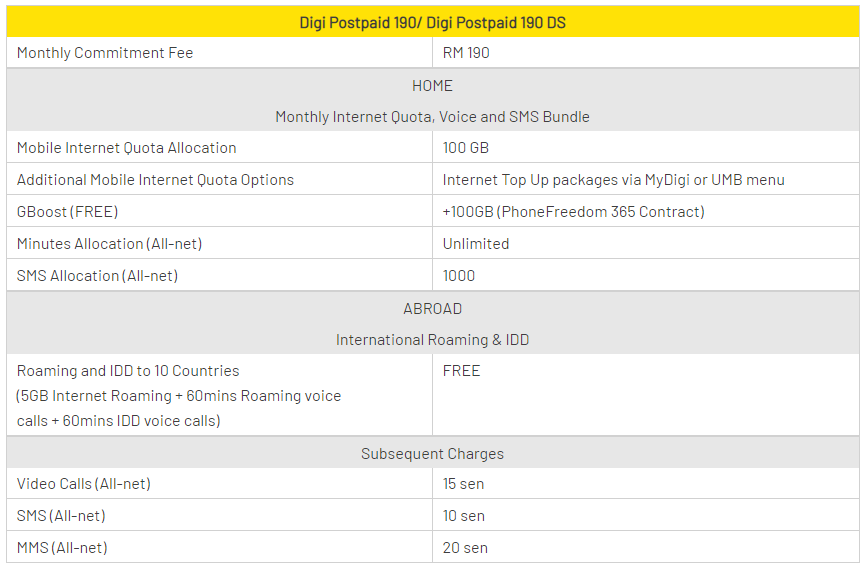Viewport: 862px width, 565px height.
Task: Click the Digi Postpaid 190 table header
Action: coord(432,22)
